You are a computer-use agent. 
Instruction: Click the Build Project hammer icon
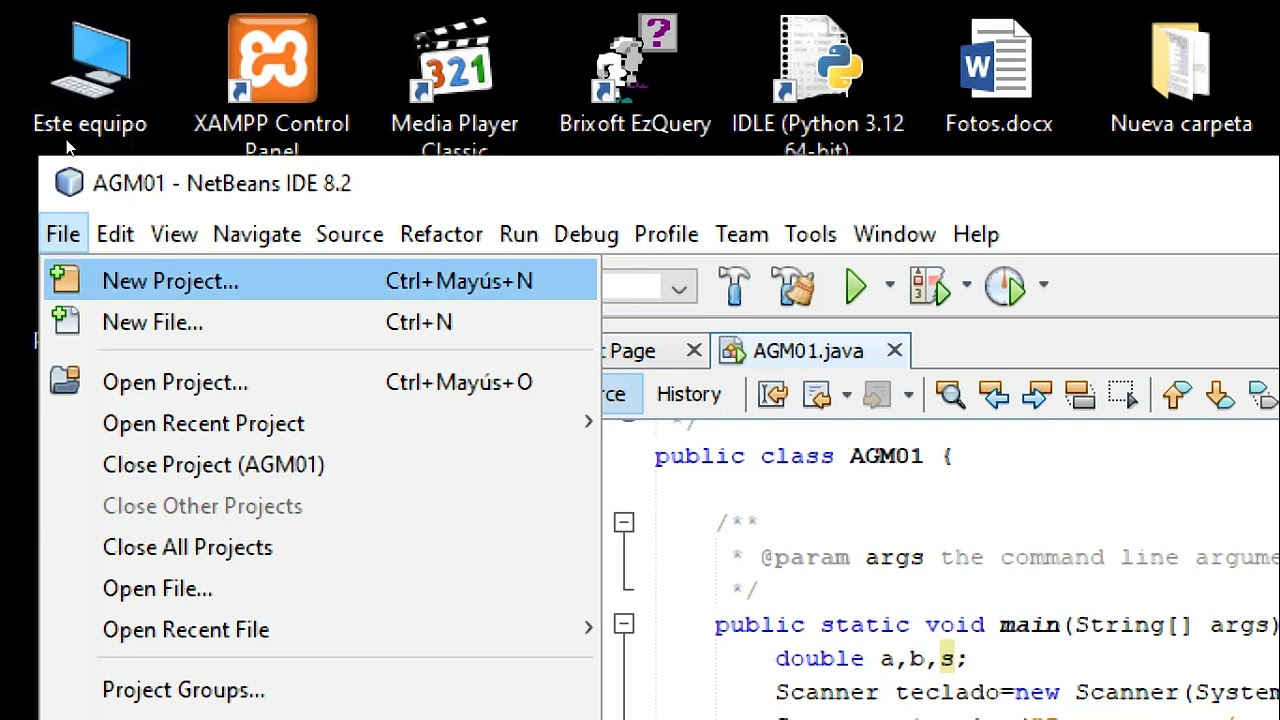734,286
